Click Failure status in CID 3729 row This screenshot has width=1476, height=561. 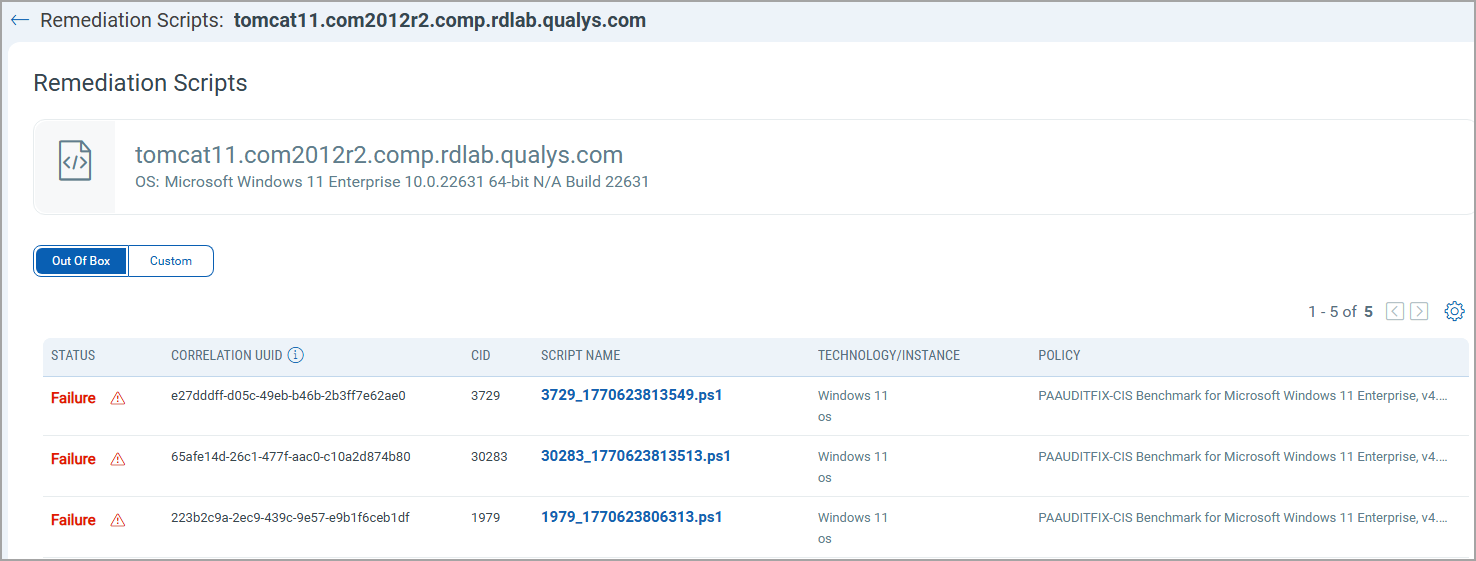[73, 398]
